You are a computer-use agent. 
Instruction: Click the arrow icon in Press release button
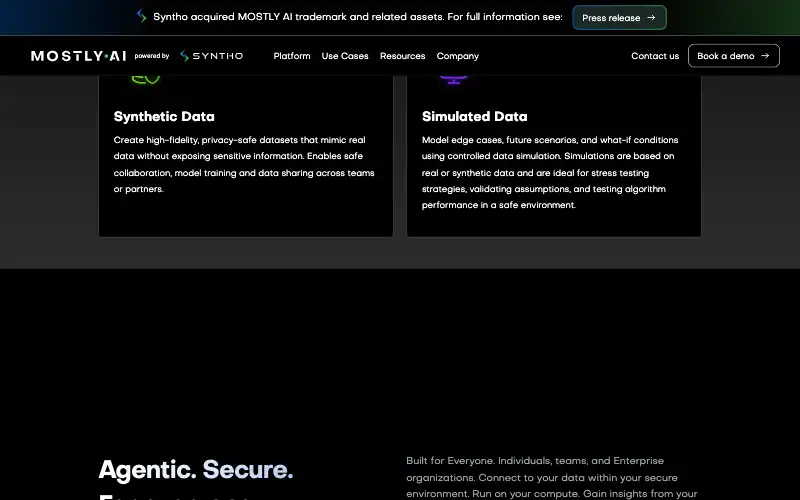click(651, 17)
